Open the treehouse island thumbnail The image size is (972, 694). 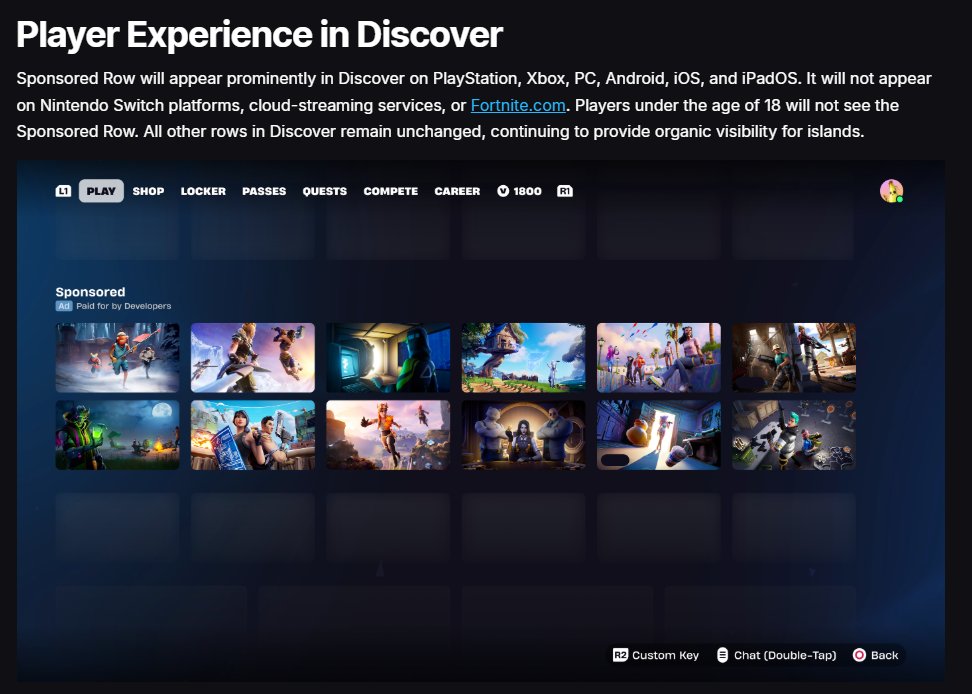tap(523, 358)
